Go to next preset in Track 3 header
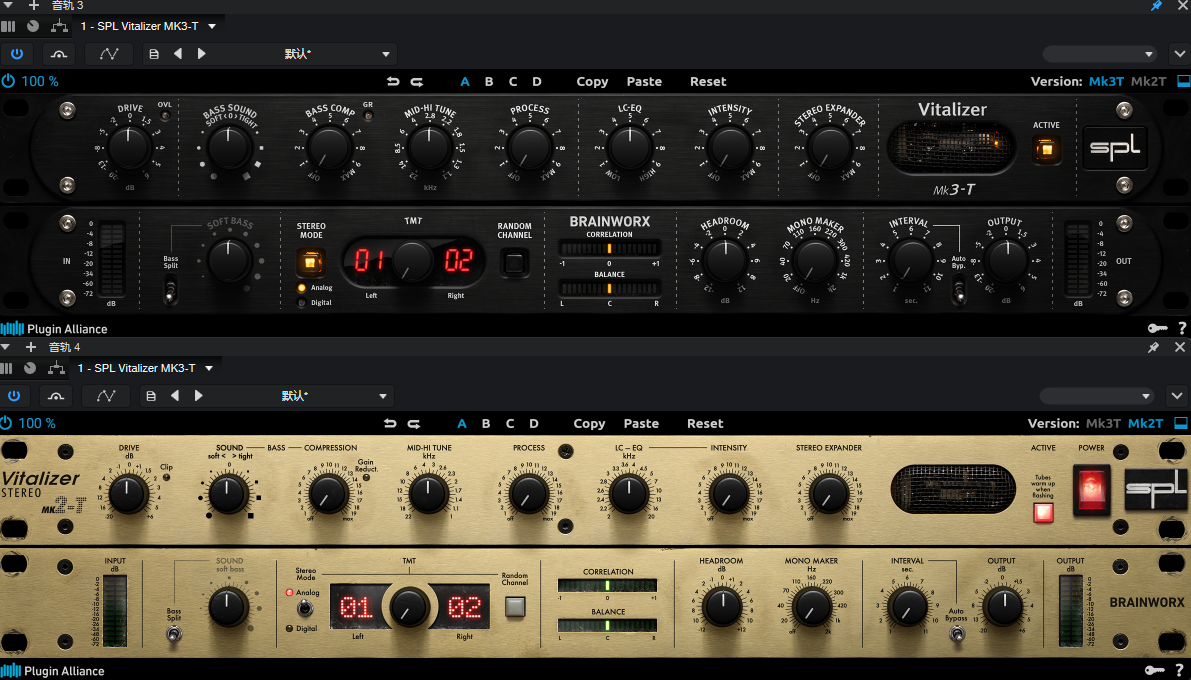This screenshot has height=680, width=1191. pos(201,54)
